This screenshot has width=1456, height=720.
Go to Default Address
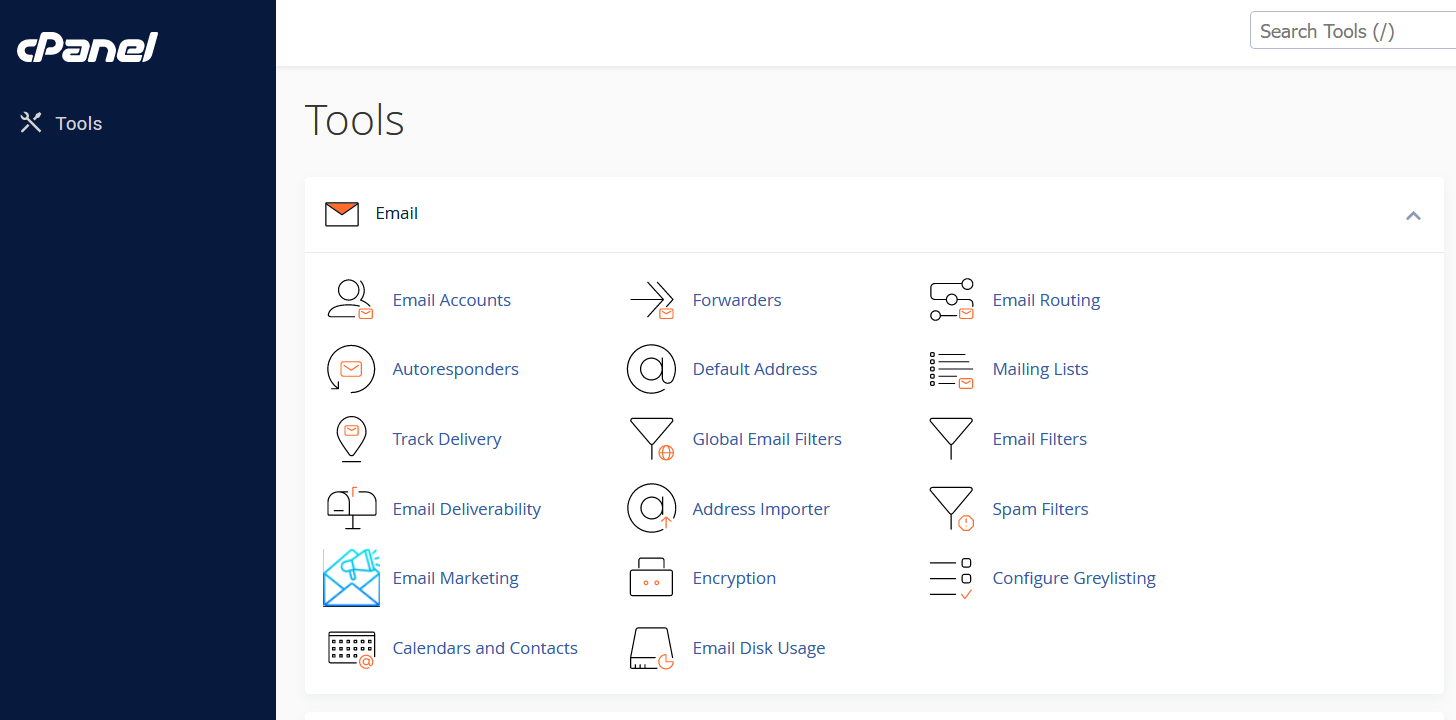(755, 369)
